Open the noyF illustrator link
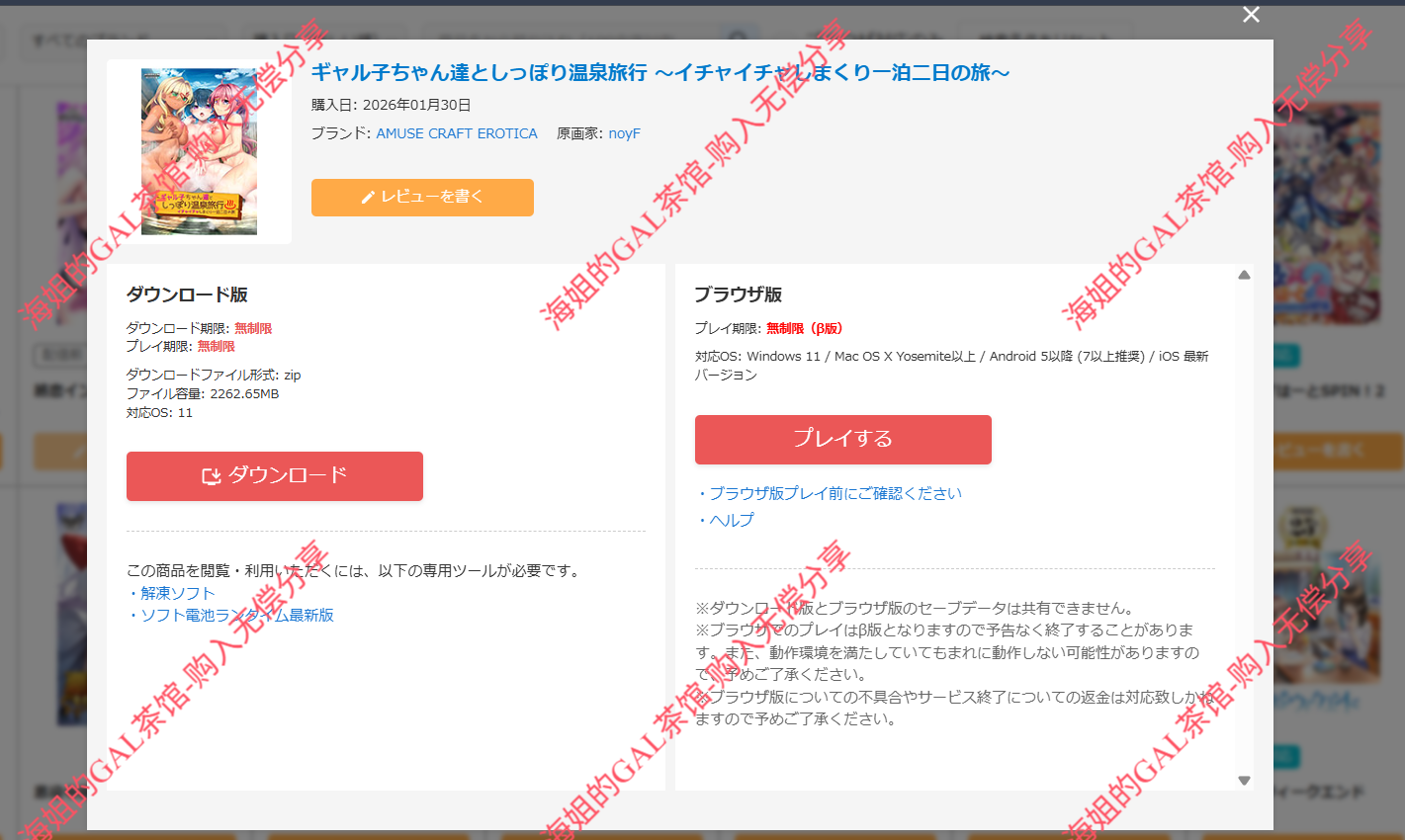Viewport: 1405px width, 840px height. (x=624, y=133)
